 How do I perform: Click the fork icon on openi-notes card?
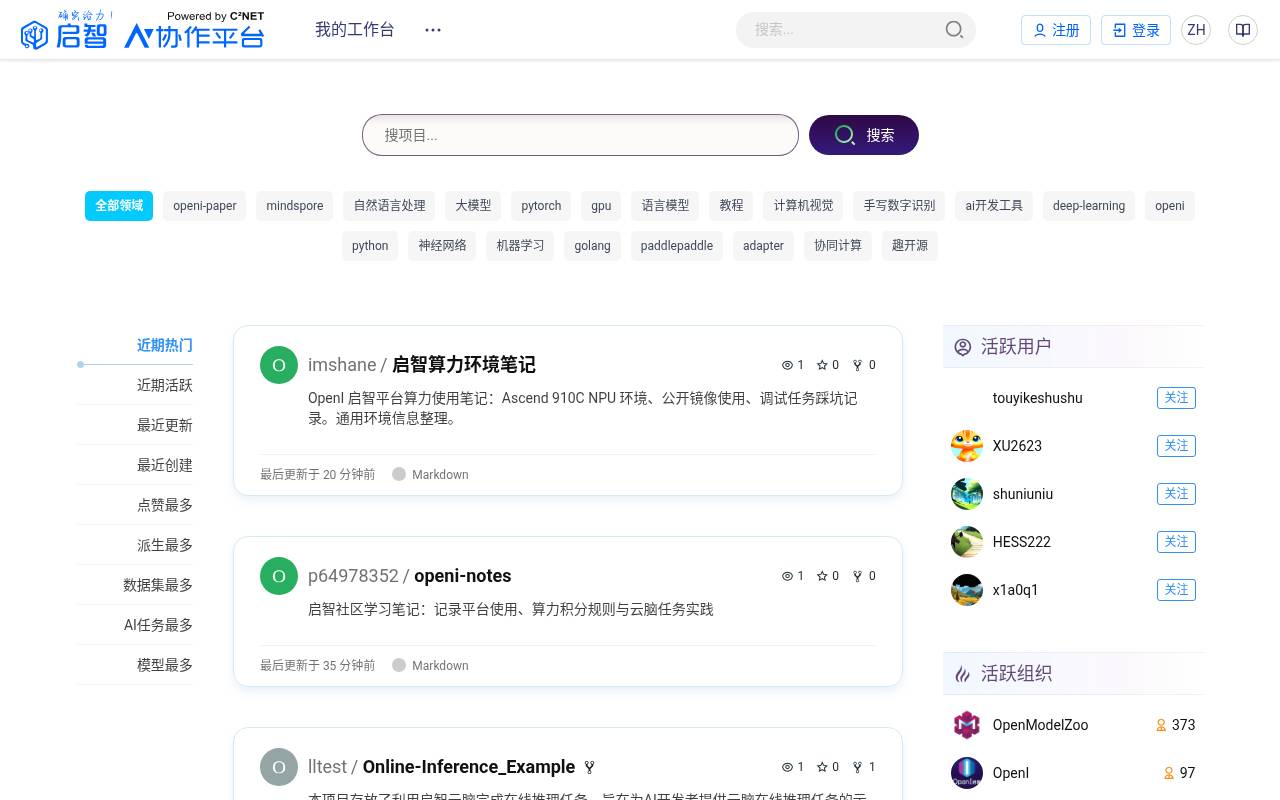[857, 576]
